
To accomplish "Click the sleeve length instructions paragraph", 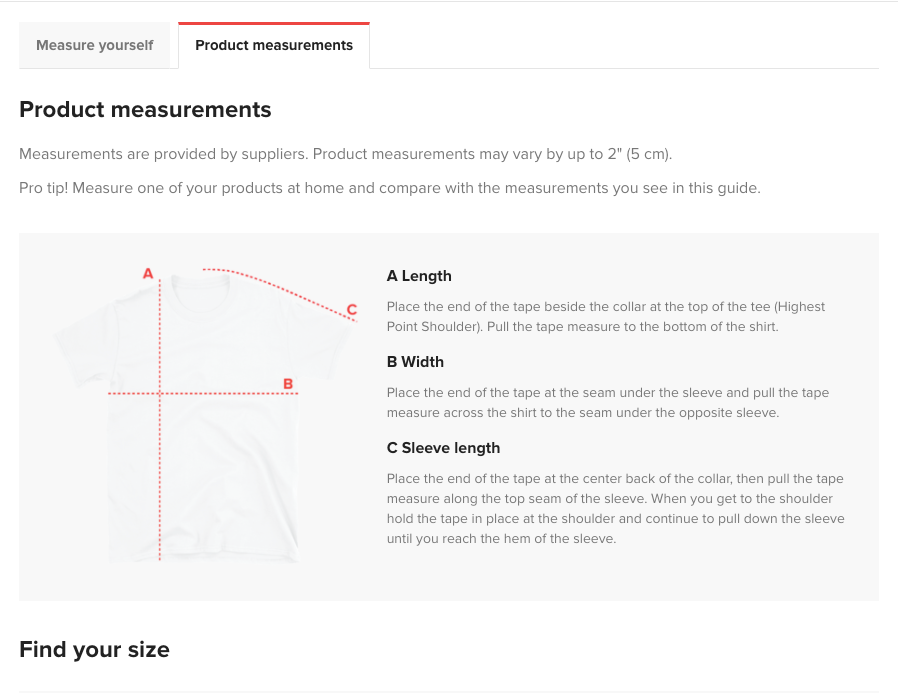I will [615, 509].
